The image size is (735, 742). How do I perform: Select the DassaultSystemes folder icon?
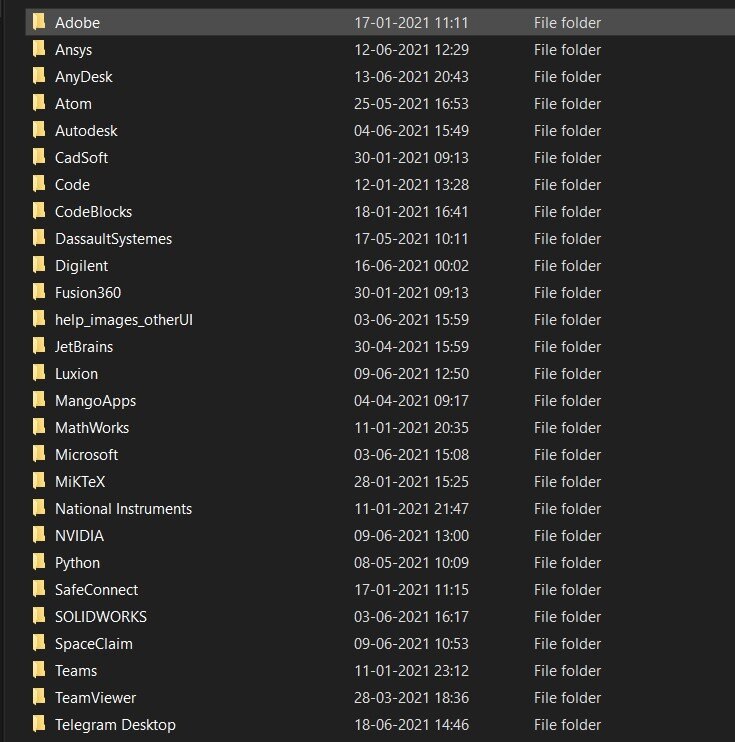[x=39, y=238]
